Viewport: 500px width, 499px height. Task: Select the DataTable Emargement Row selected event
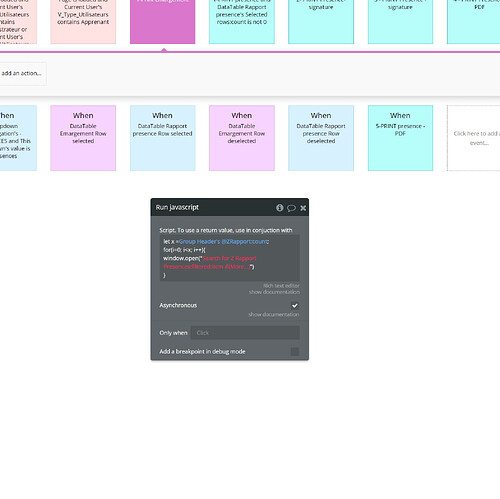(x=83, y=138)
